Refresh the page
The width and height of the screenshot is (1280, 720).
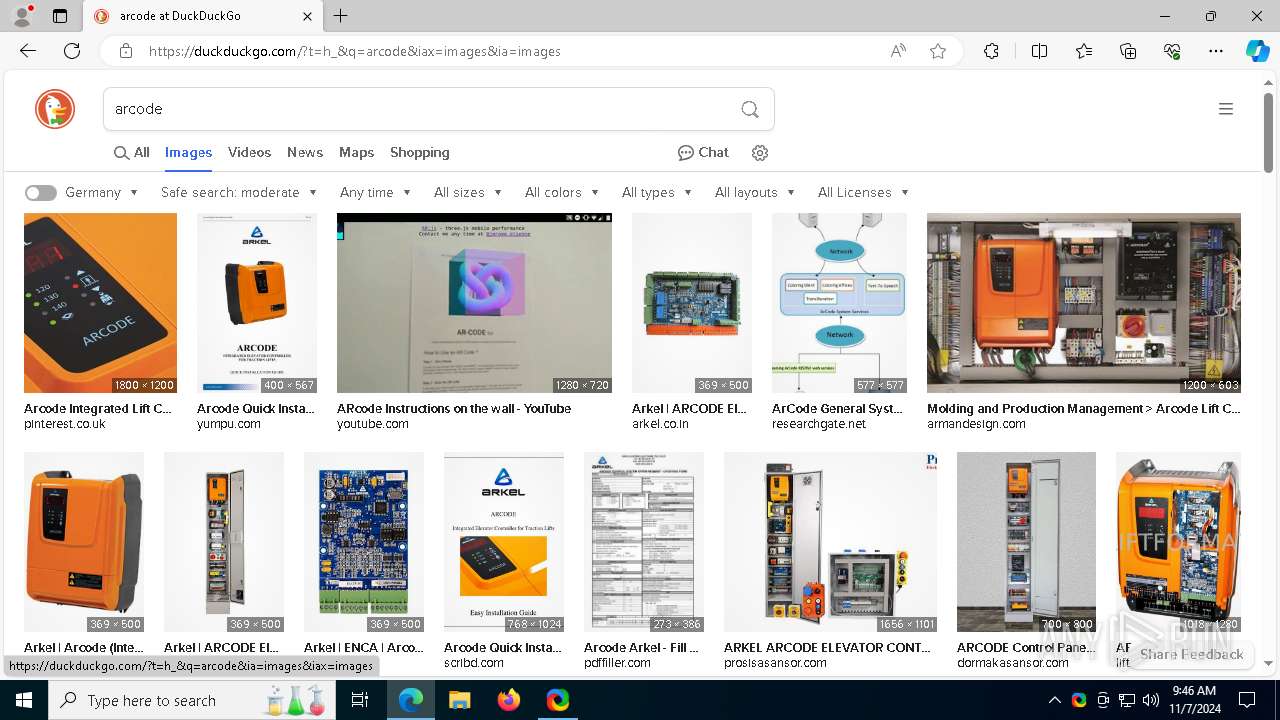click(72, 51)
